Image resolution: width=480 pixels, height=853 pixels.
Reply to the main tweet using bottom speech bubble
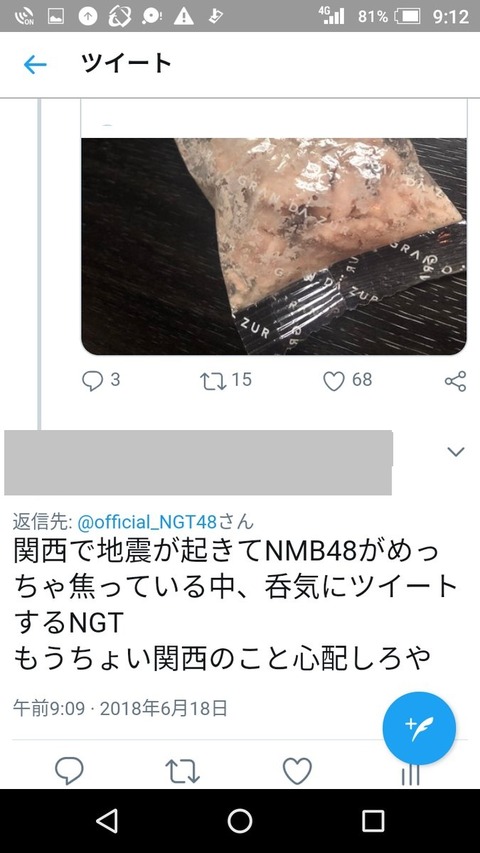(x=69, y=771)
